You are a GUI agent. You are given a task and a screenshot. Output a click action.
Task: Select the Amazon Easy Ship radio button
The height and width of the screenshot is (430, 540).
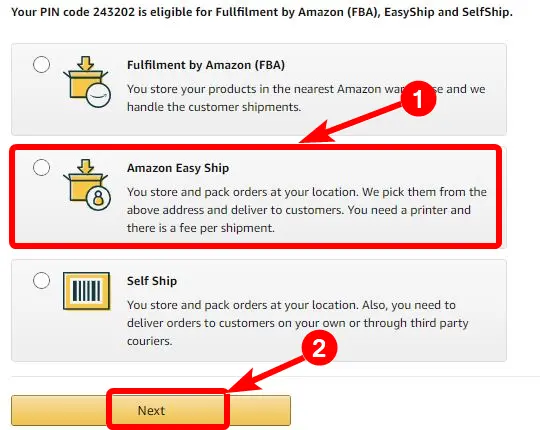pyautogui.click(x=41, y=168)
